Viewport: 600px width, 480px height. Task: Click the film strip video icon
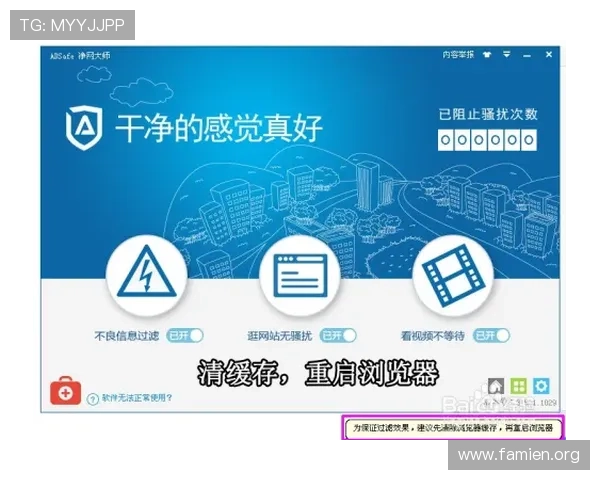point(453,276)
